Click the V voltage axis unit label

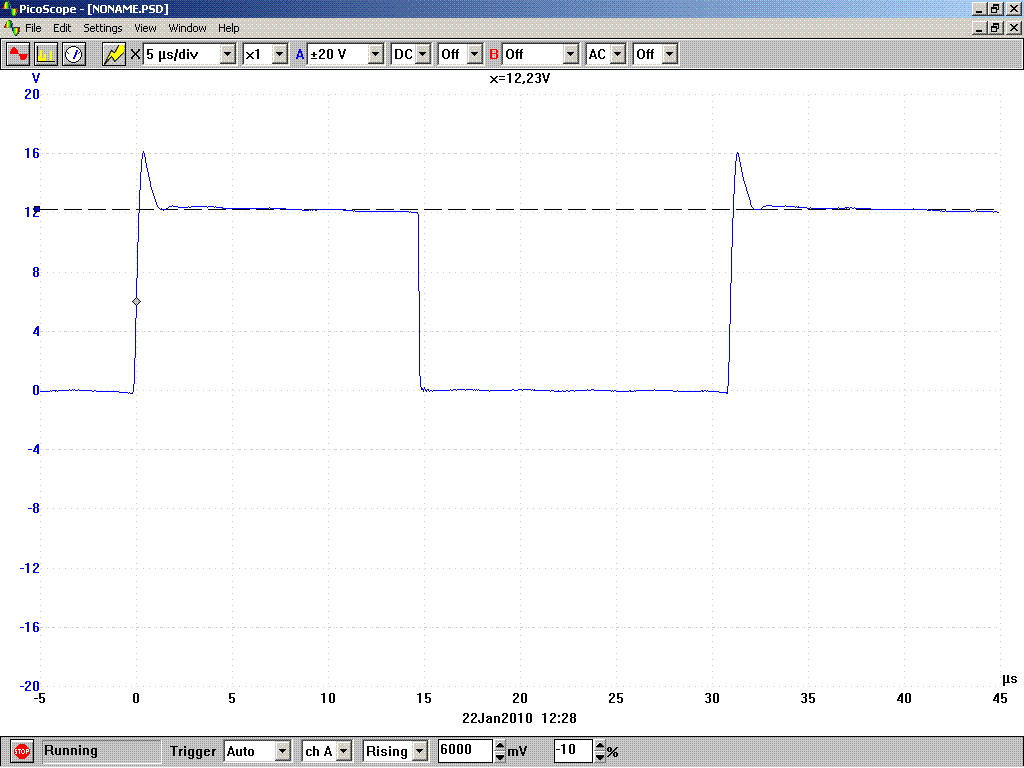click(x=36, y=78)
